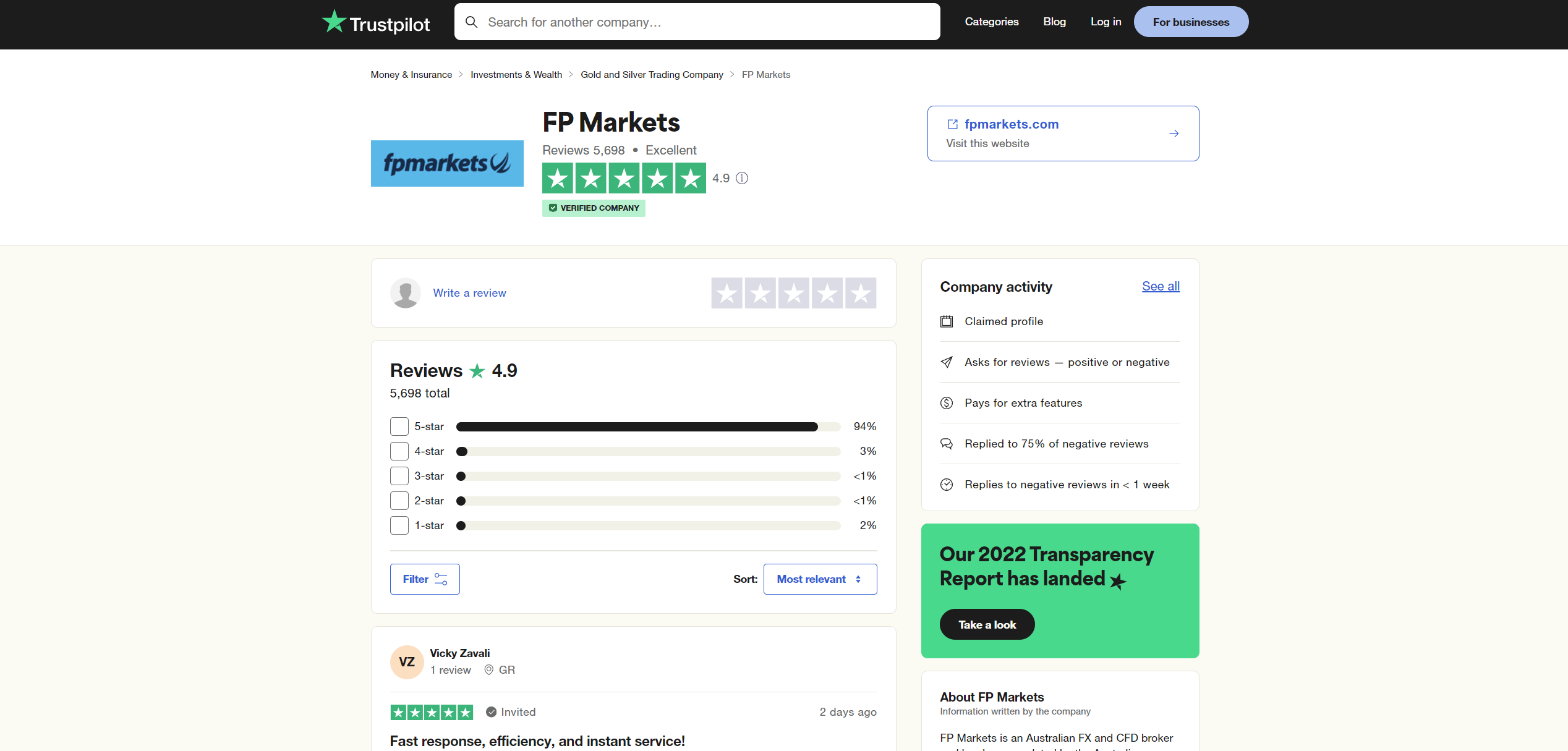
Task: Check the 3-star filter checkbox
Action: coord(399,475)
